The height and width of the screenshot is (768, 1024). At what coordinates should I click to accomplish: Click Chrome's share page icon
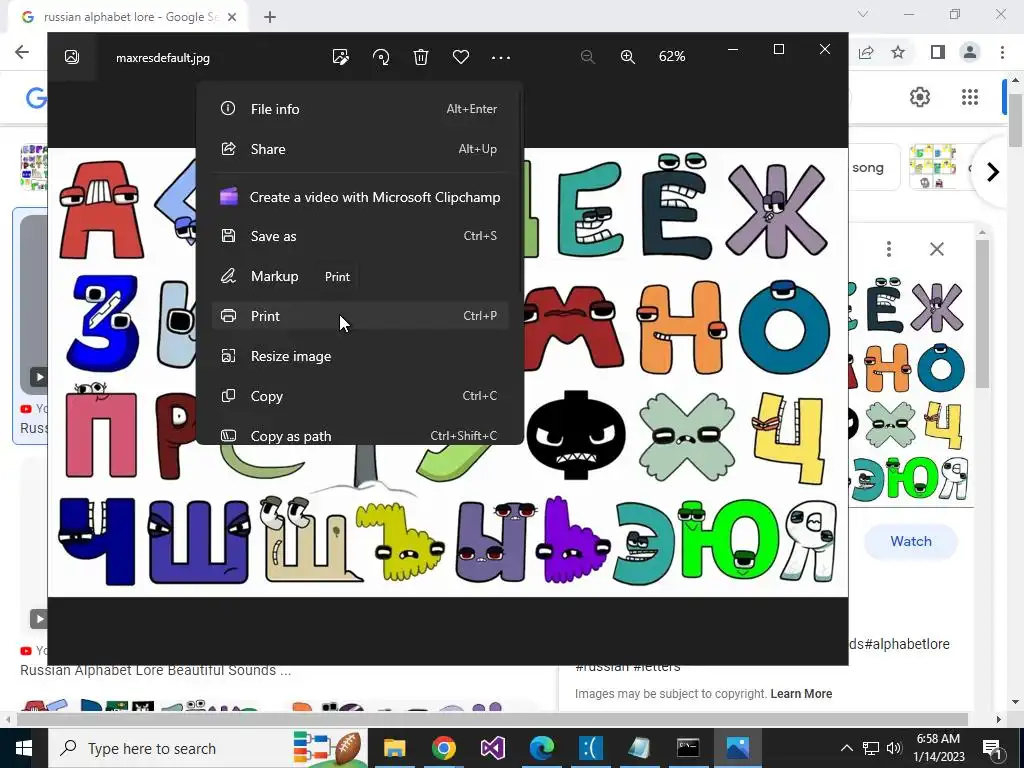click(x=866, y=52)
